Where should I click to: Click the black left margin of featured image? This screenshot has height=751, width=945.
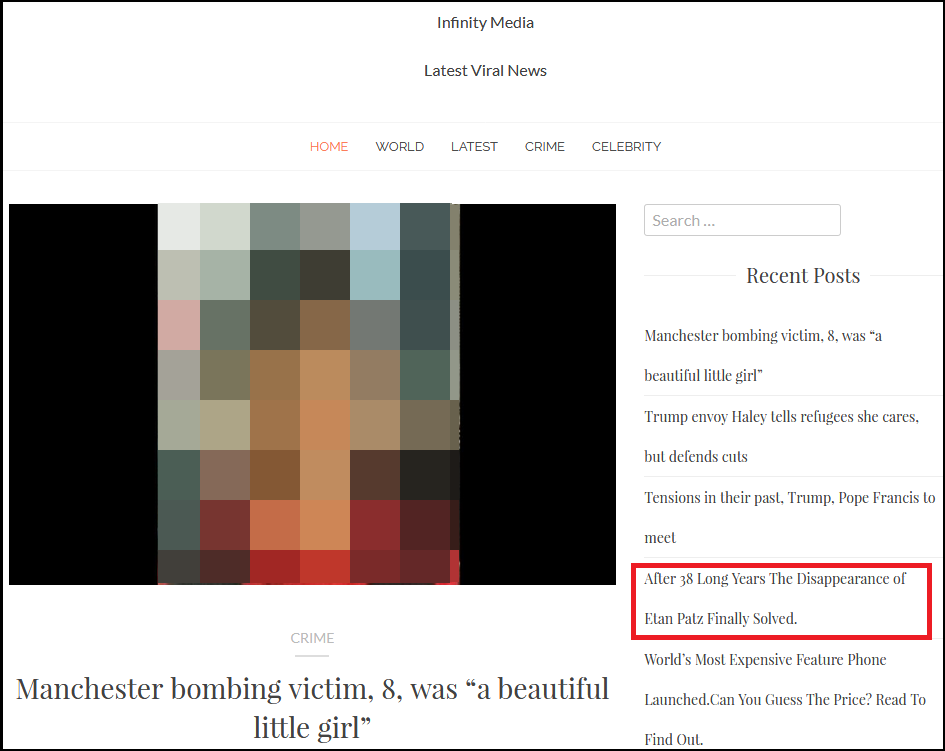82,394
